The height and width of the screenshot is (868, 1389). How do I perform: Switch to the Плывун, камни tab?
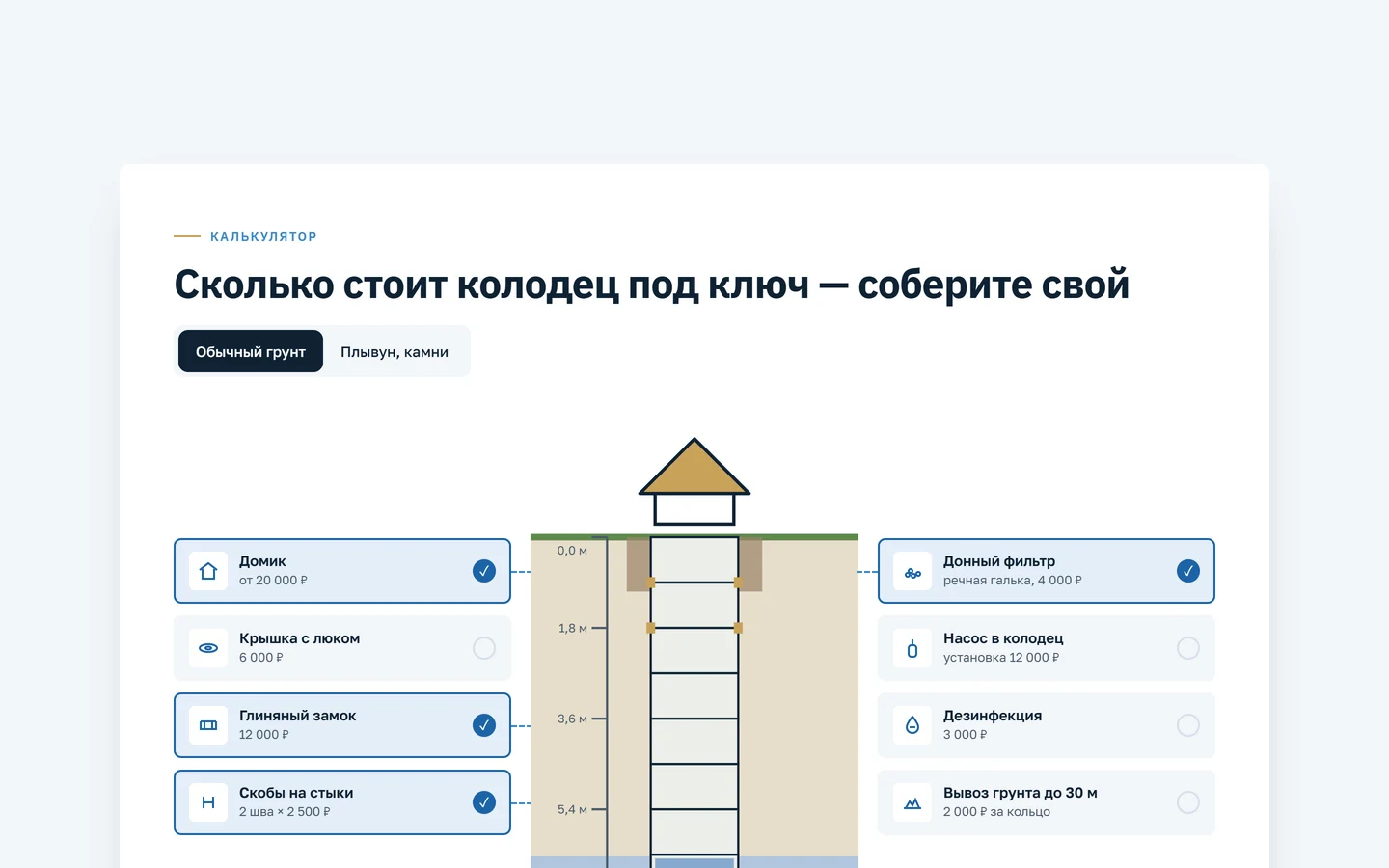click(x=395, y=351)
